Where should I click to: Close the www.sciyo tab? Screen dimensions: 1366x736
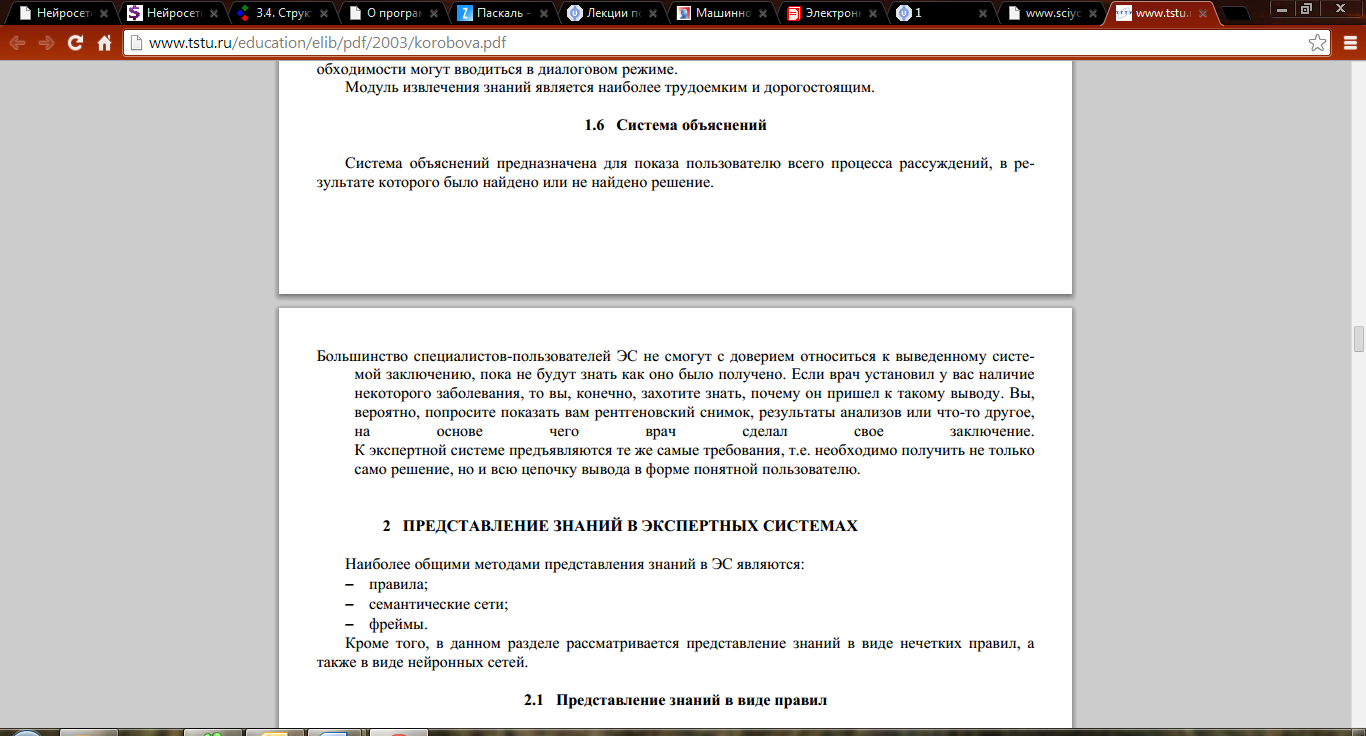(1094, 14)
